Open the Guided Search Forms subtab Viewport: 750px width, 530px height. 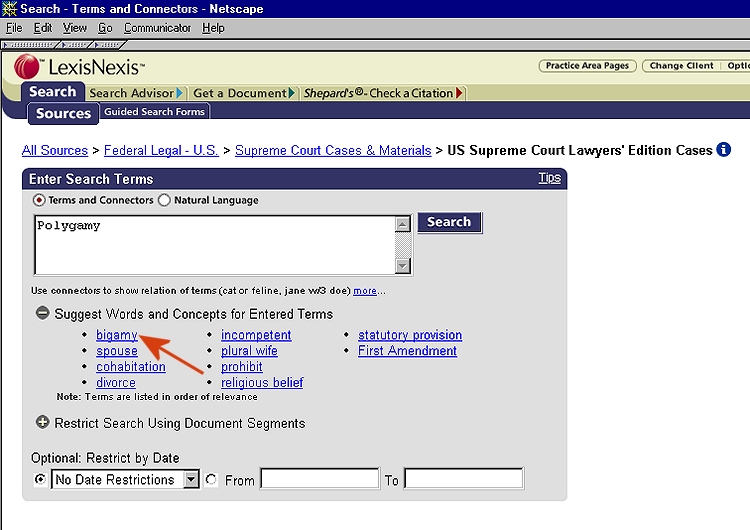pos(154,112)
